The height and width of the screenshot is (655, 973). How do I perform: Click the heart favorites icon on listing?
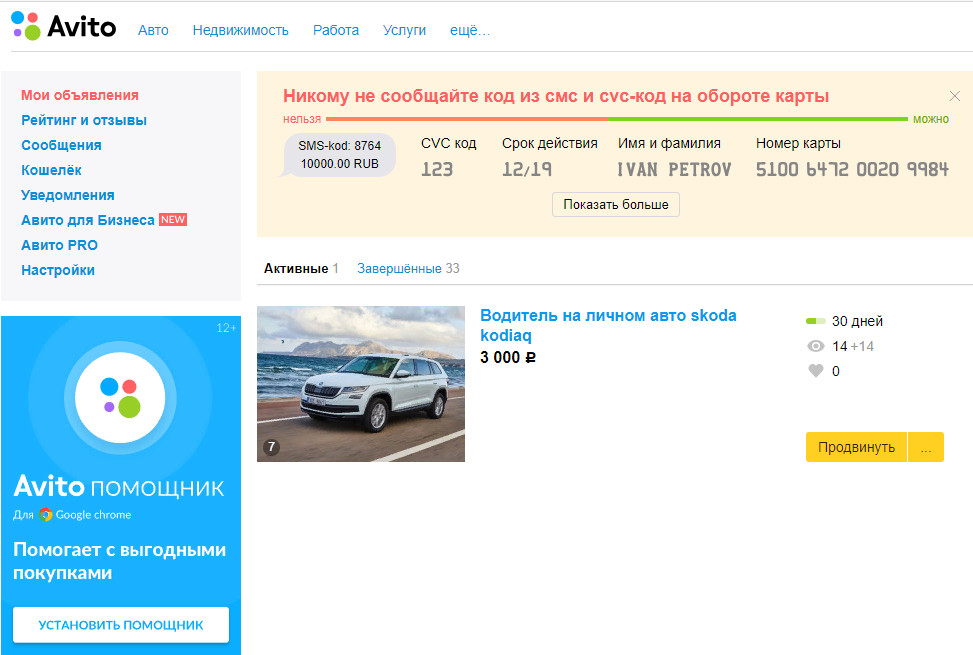click(815, 371)
